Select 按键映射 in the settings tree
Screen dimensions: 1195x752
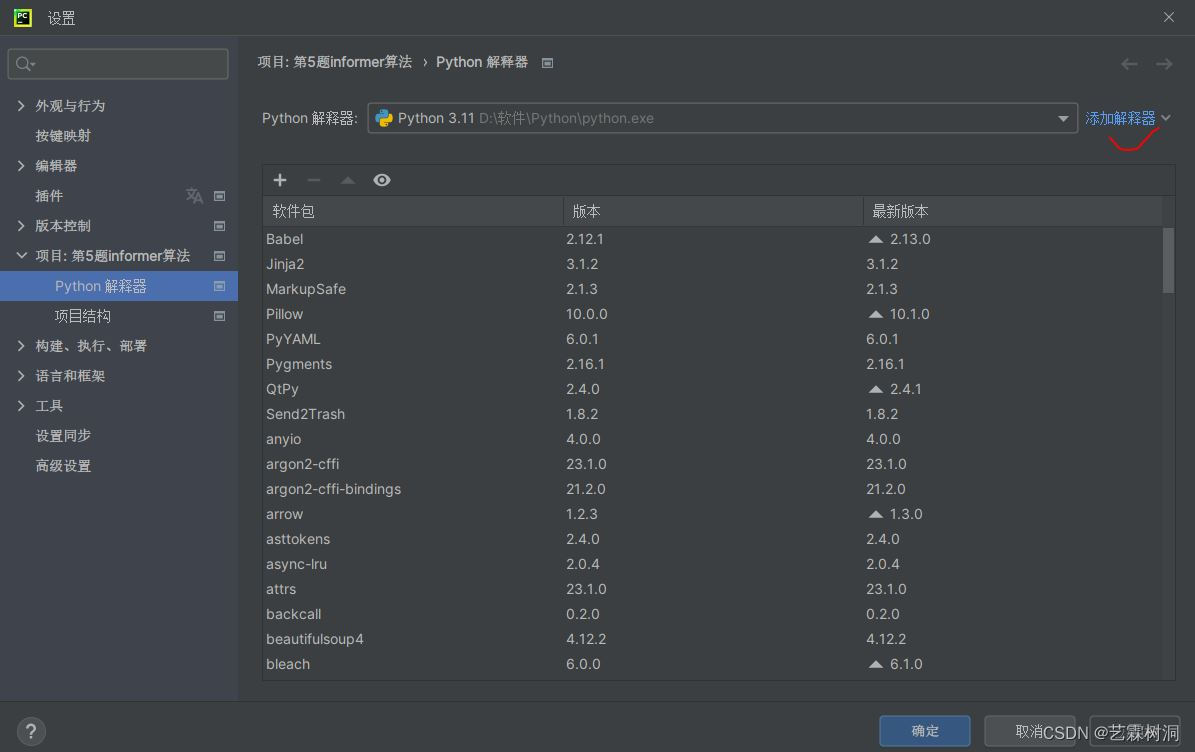[x=63, y=136]
